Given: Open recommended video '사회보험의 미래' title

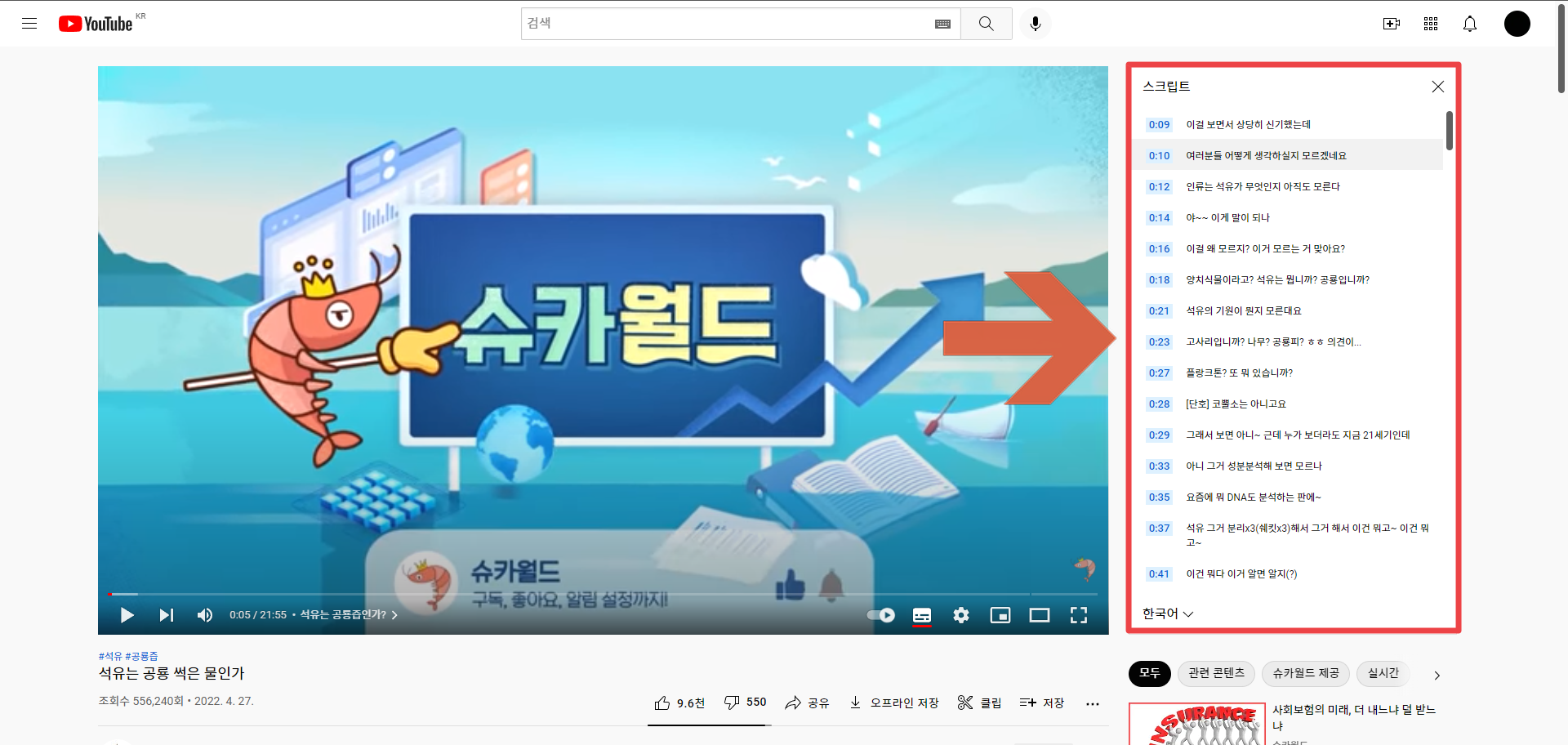Looking at the screenshot, I should (1354, 717).
